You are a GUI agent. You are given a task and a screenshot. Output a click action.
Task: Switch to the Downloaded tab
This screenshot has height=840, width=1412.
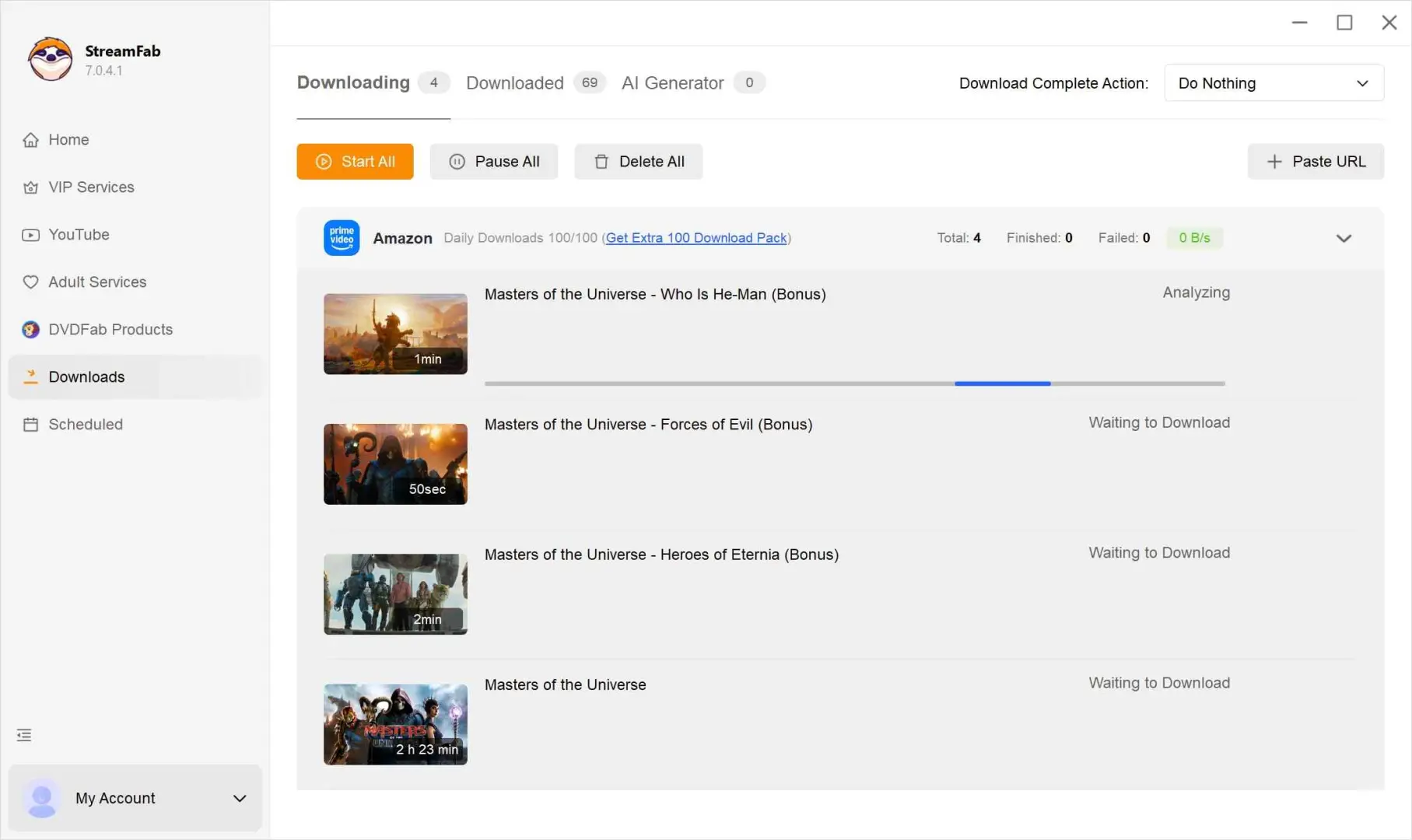click(536, 82)
